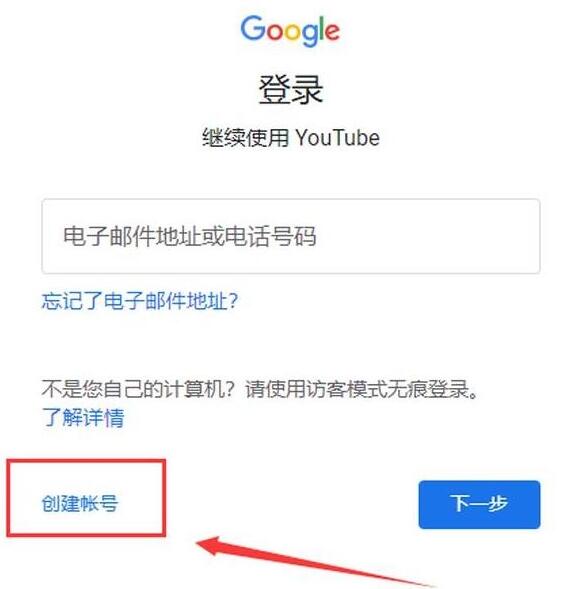Open the 忘记了电子邮件地址? link
This screenshot has height=589, width=563.
pyautogui.click(x=140, y=301)
